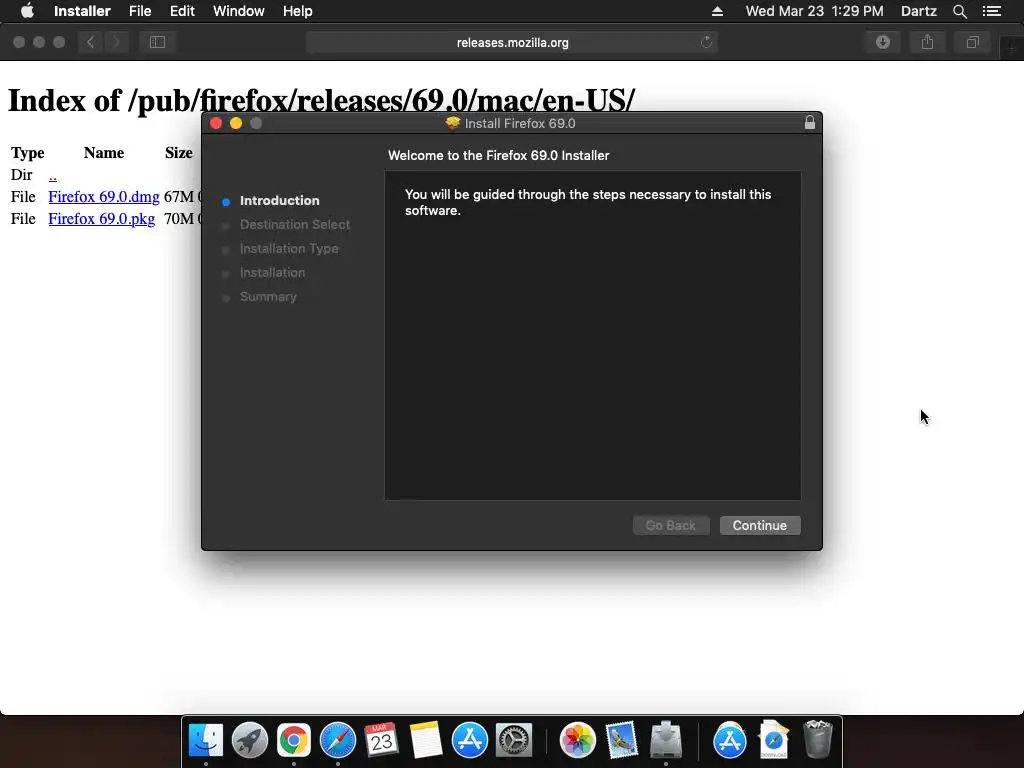Open Safari compass icon in Dock

click(x=338, y=741)
